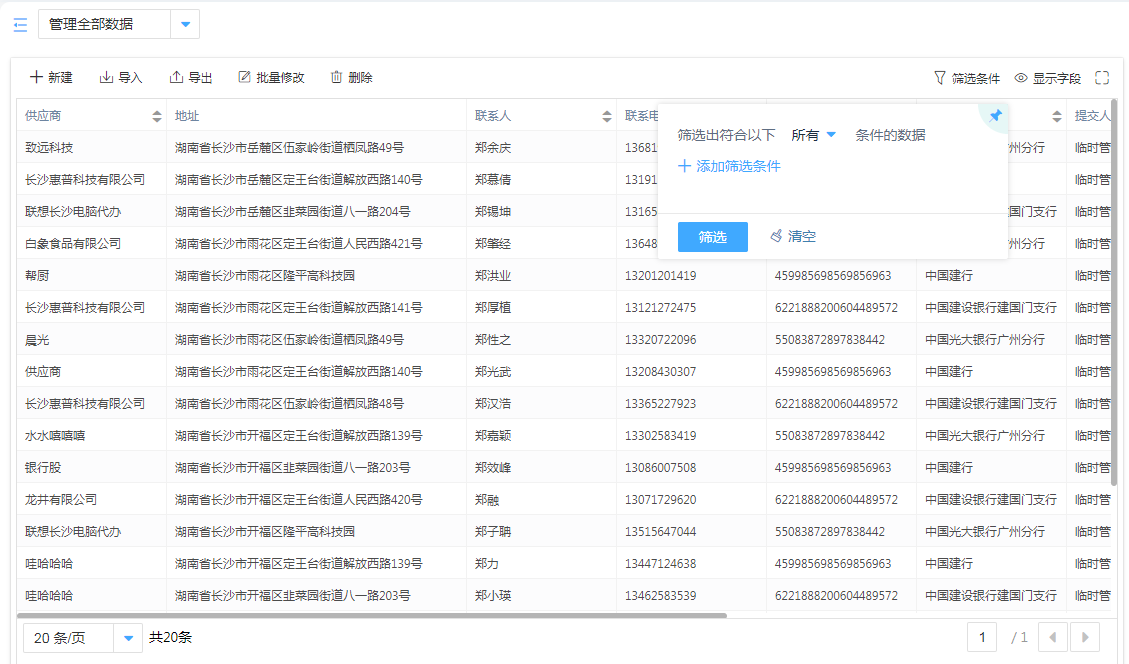Screen dimensions: 1129x664
Task: Expand the 所有 condition dropdown
Action: point(813,135)
